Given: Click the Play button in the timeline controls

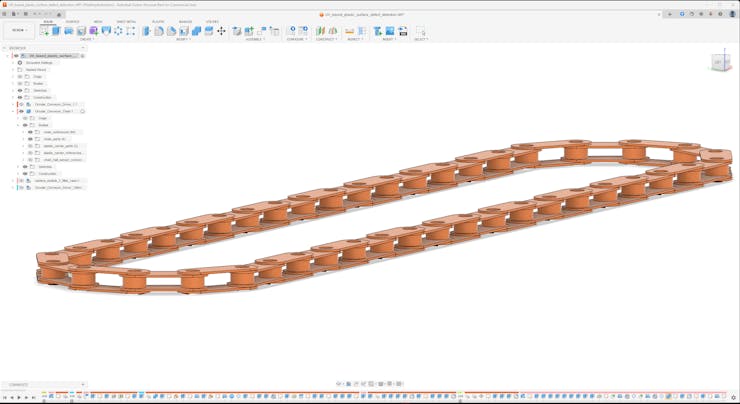Looking at the screenshot, I should [19, 397].
